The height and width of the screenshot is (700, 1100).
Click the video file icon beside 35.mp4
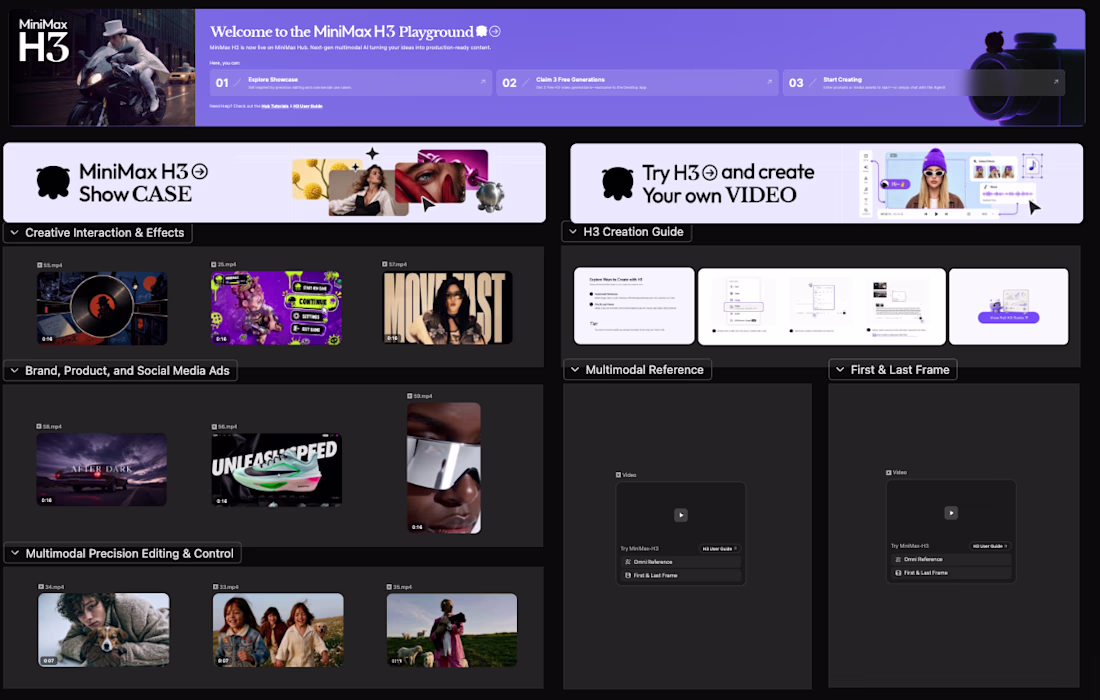(389, 586)
